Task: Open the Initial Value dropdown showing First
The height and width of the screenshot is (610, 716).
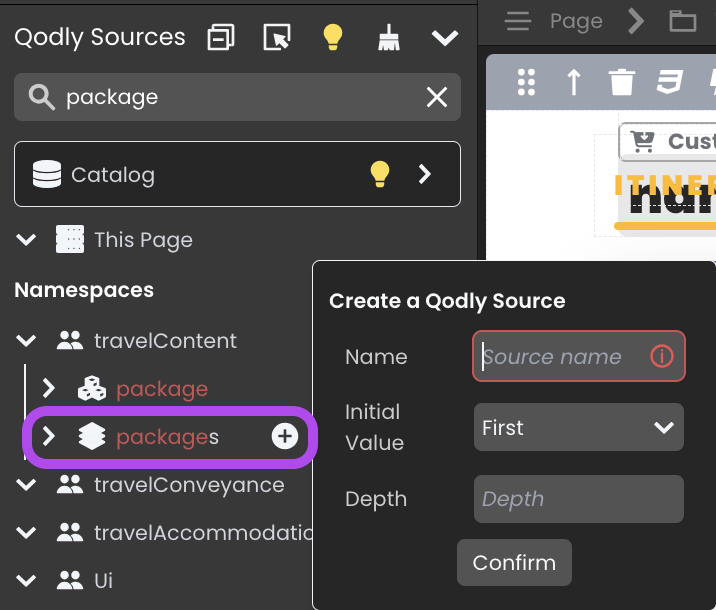Action: tap(579, 427)
